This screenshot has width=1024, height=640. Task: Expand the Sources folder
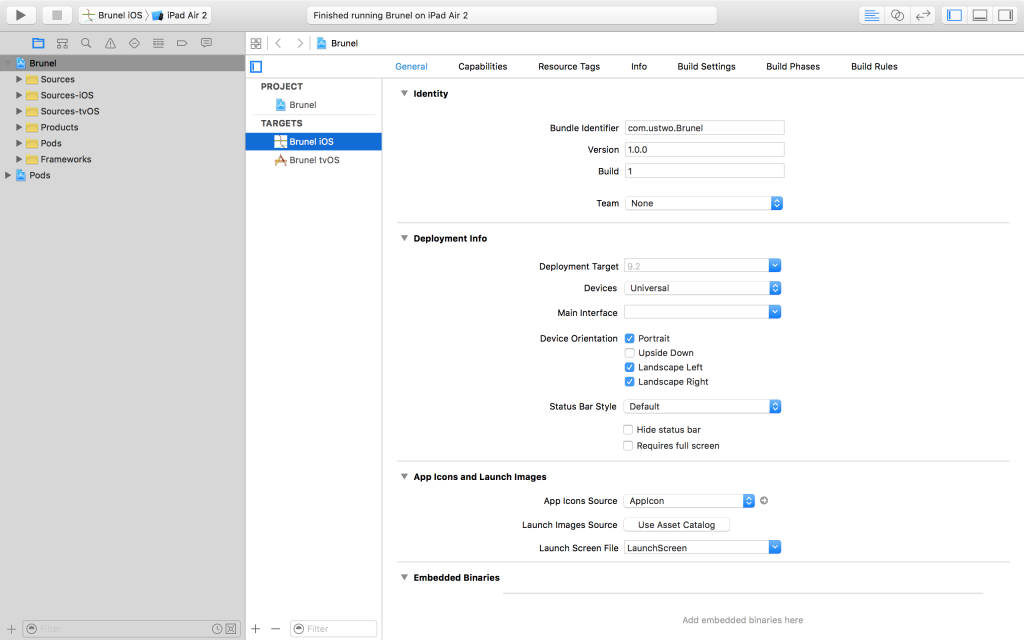coord(19,79)
